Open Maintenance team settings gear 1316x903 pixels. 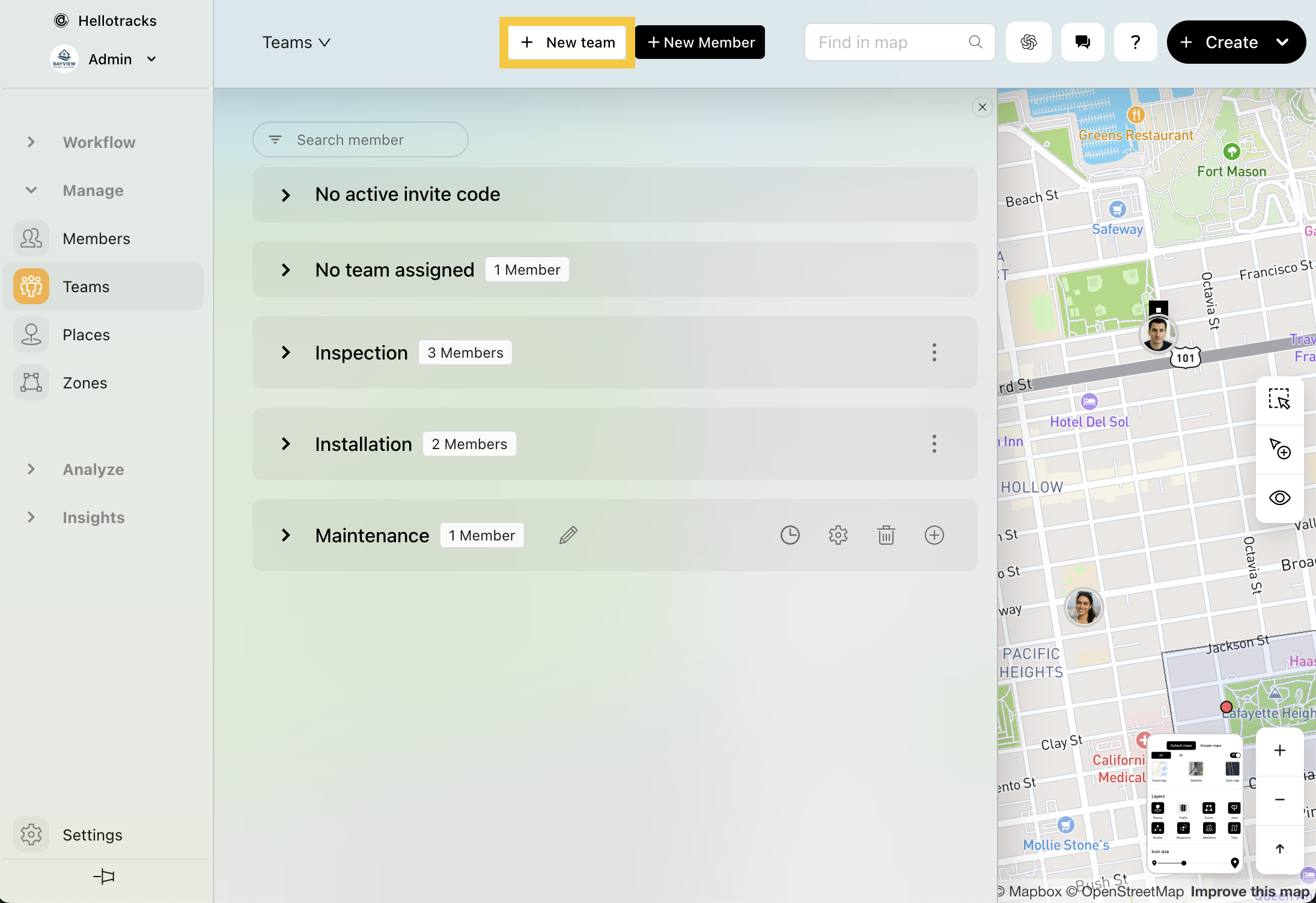(x=838, y=535)
